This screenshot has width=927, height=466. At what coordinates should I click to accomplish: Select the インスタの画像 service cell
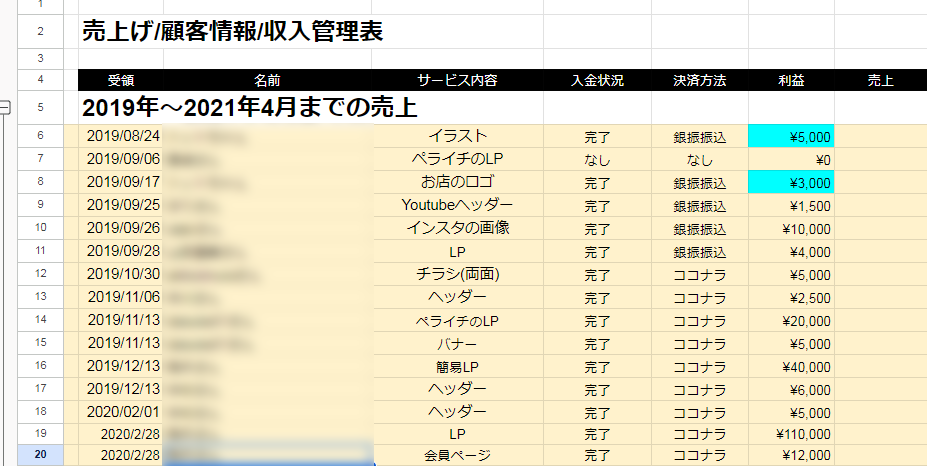pyautogui.click(x=457, y=228)
